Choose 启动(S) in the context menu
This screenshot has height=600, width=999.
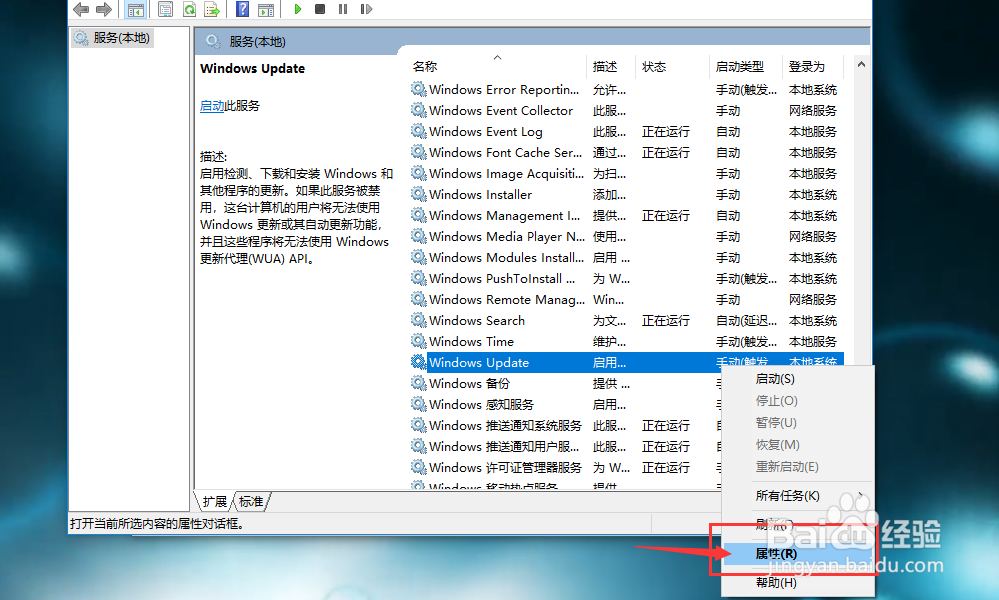tap(798, 379)
